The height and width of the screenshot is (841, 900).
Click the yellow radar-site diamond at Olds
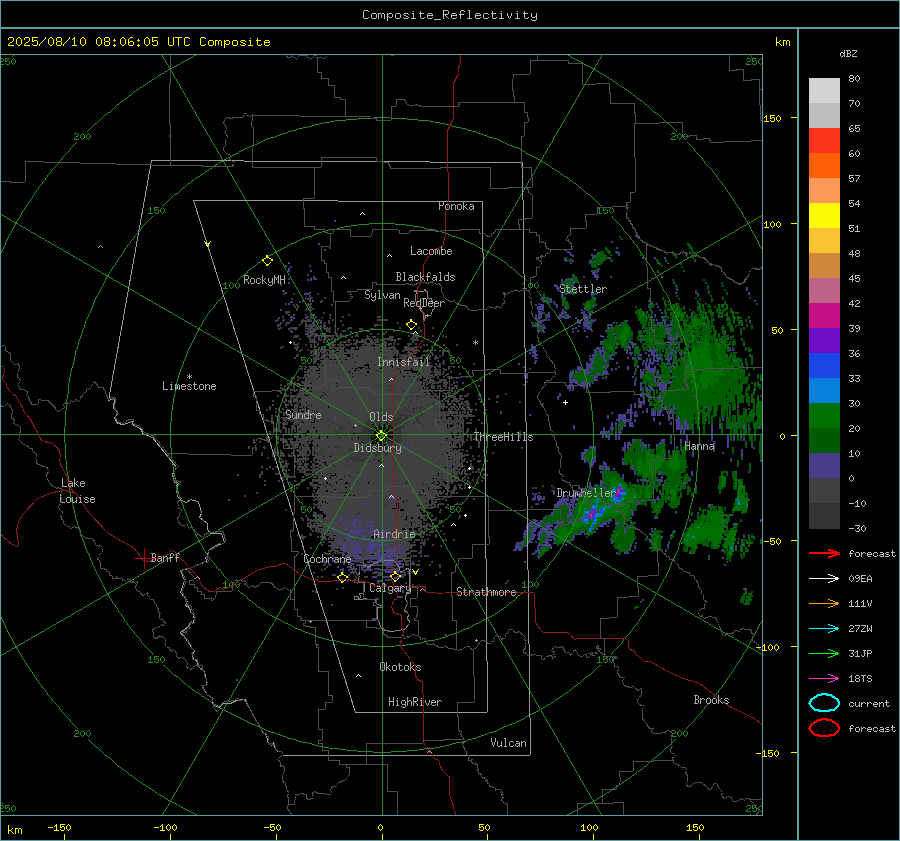click(382, 435)
